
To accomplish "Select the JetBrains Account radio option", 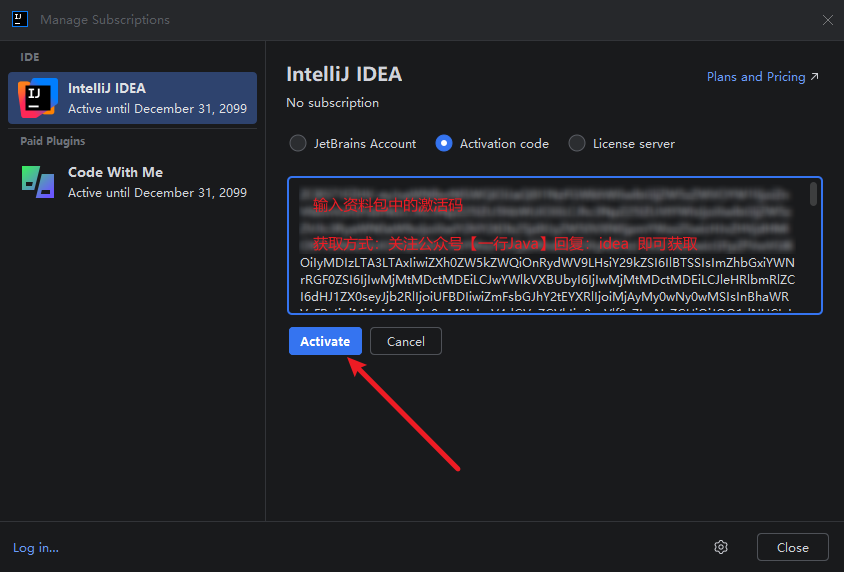I will coord(298,143).
